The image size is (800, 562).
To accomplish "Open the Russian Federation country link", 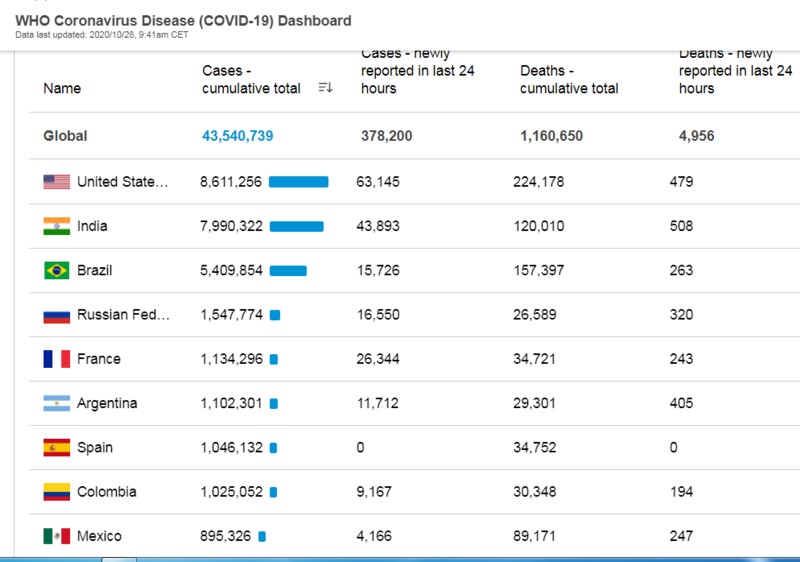I will (123, 315).
